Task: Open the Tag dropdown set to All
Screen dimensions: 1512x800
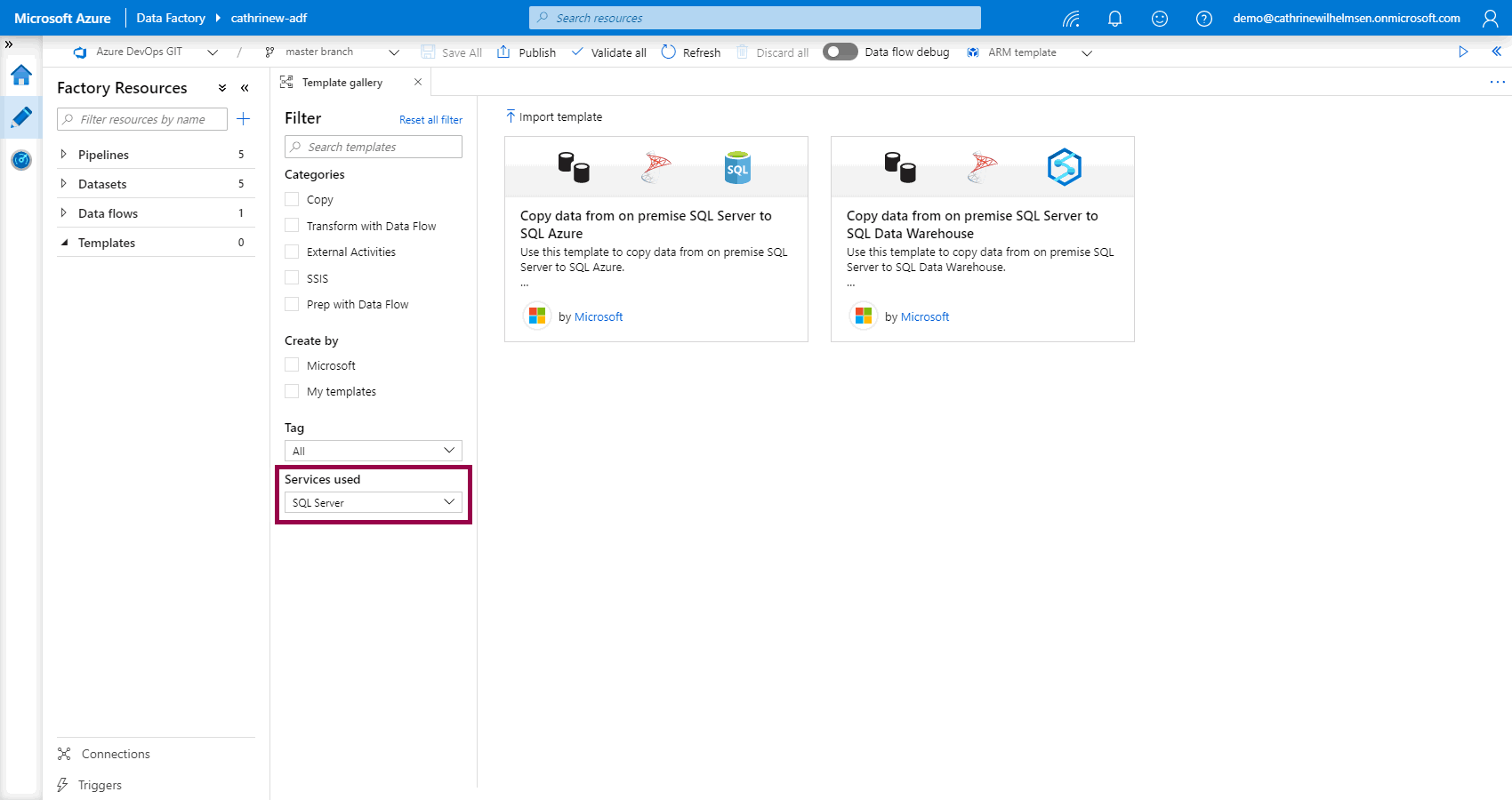Action: click(373, 451)
